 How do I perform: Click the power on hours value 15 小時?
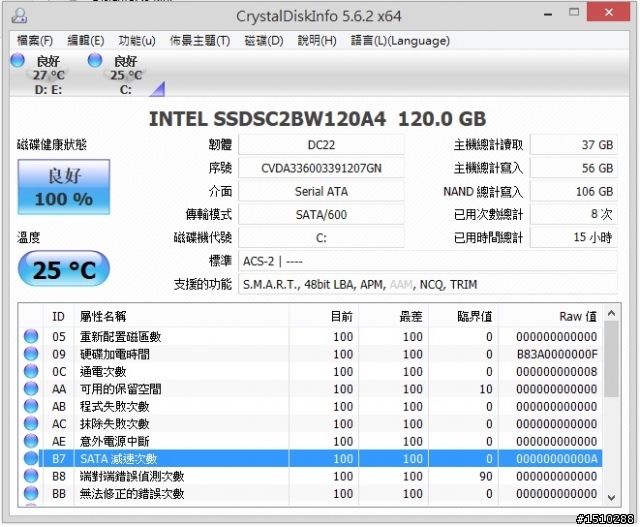tap(573, 238)
